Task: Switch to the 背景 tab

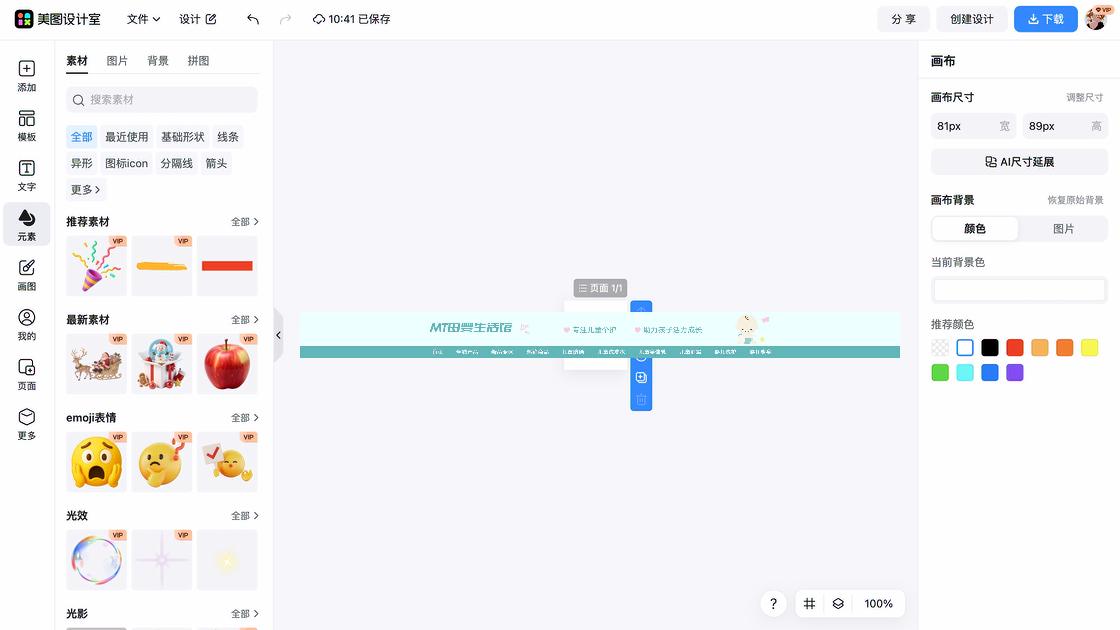Action: [158, 61]
